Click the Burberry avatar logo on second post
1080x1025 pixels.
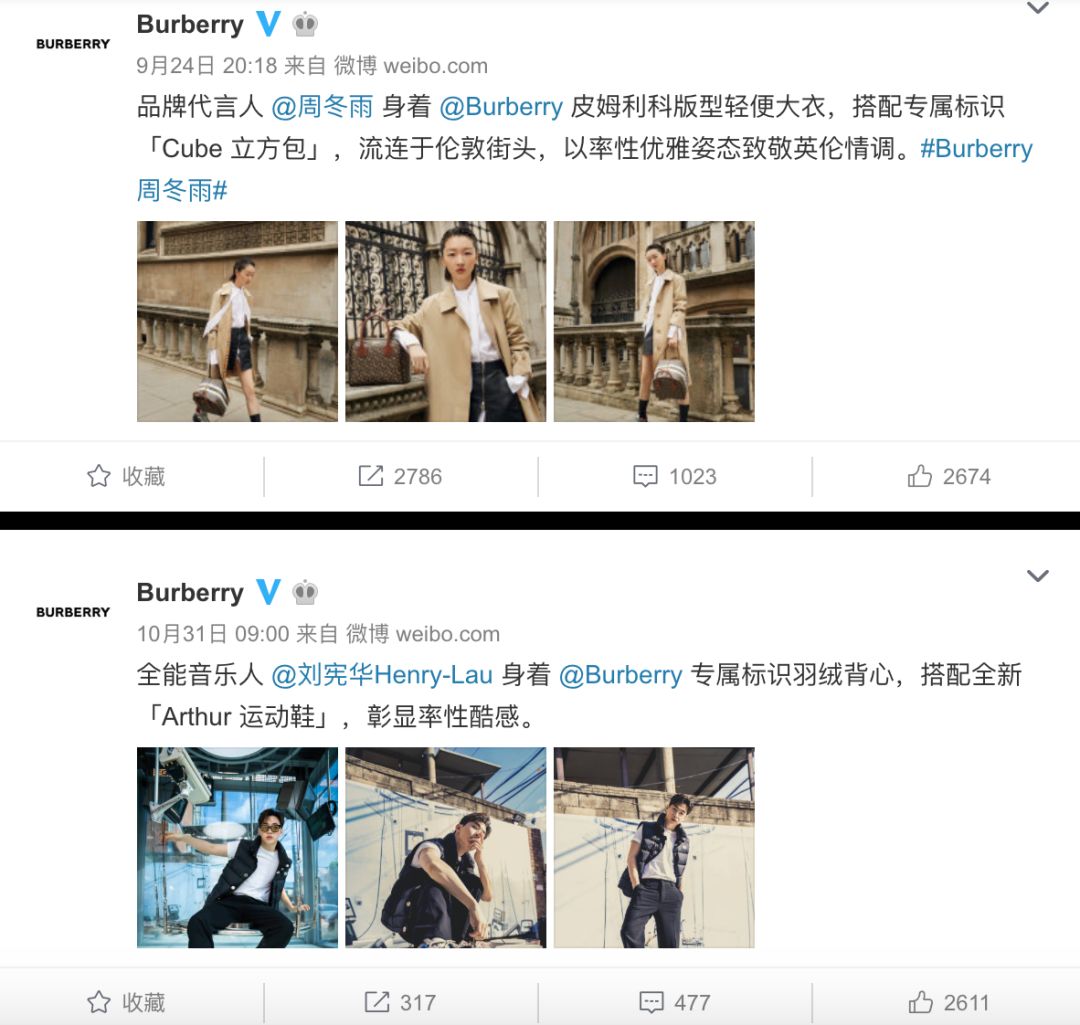point(73,612)
